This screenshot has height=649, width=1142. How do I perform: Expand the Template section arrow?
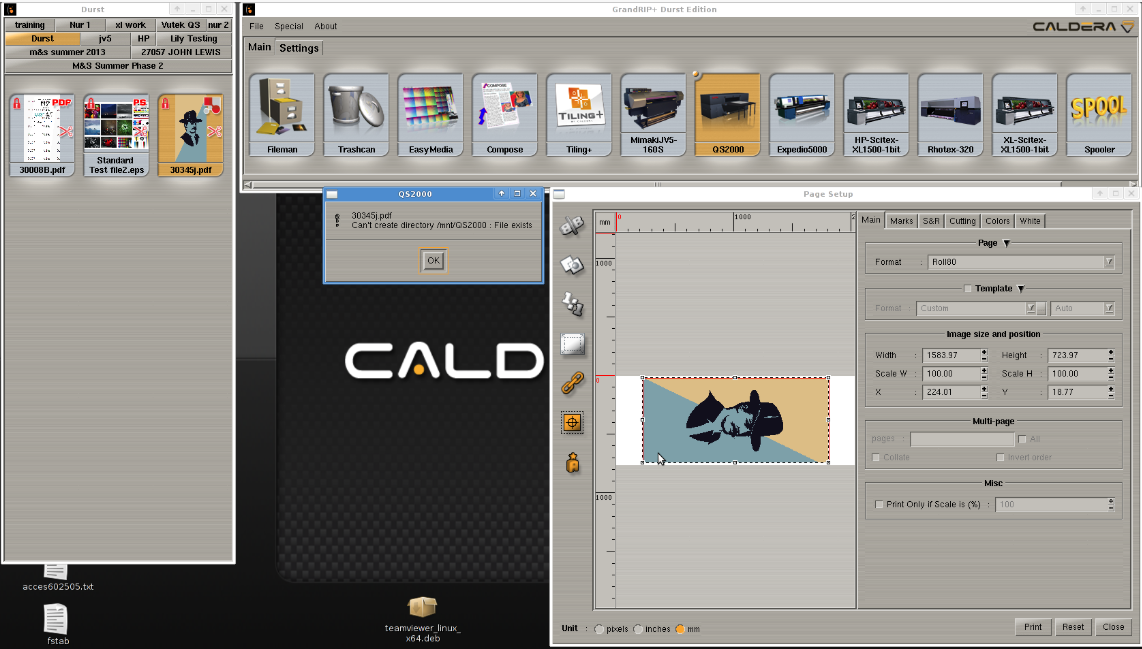pos(1021,289)
